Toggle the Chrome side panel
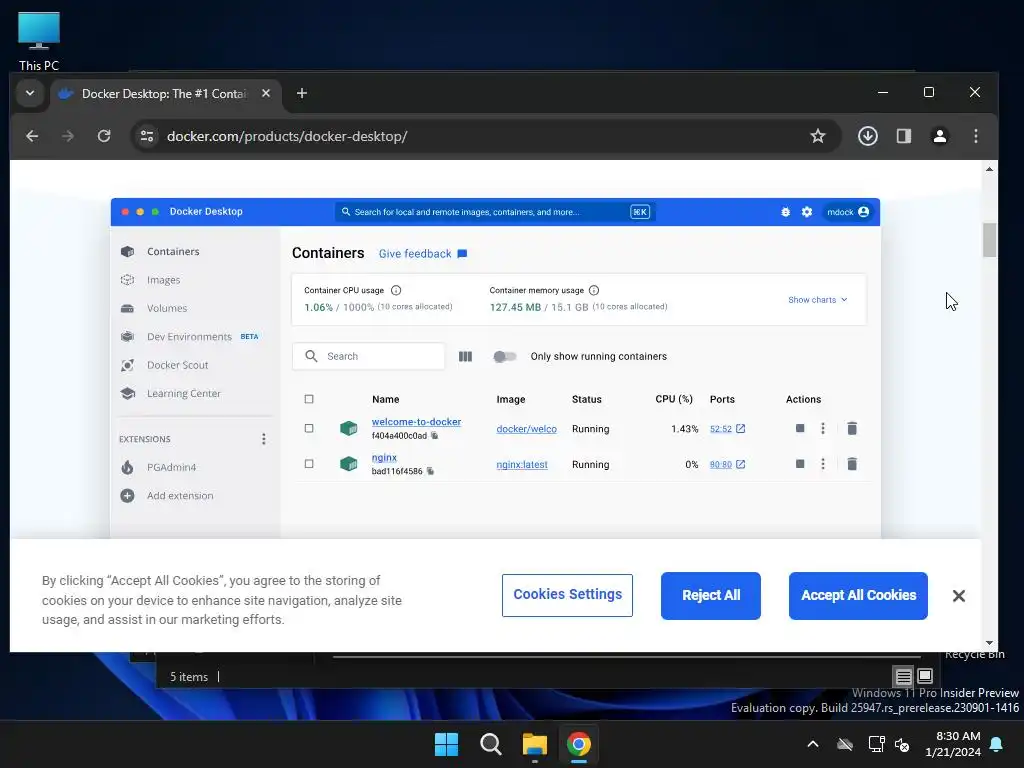 click(x=904, y=136)
